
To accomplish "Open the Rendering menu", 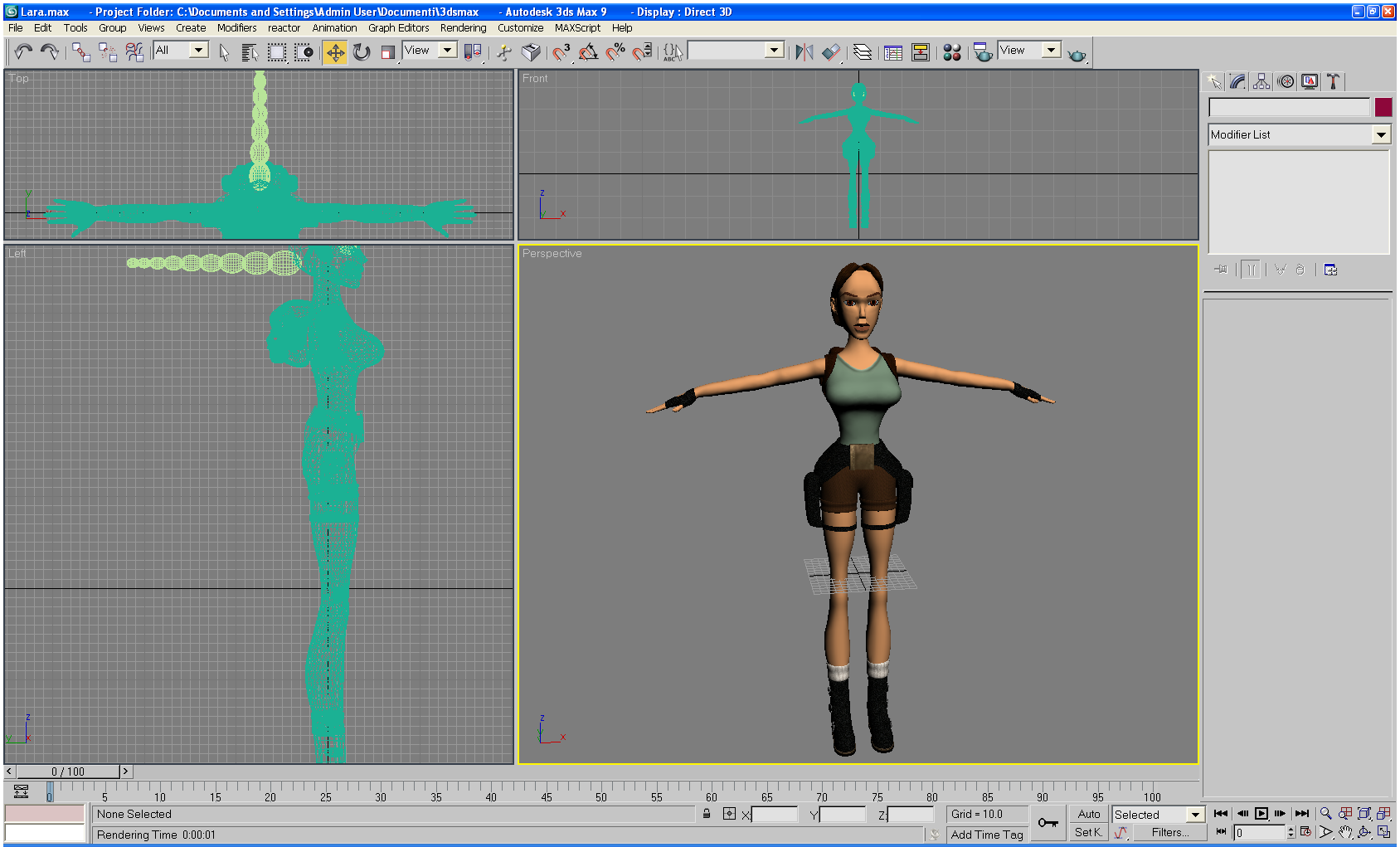I will [x=464, y=27].
